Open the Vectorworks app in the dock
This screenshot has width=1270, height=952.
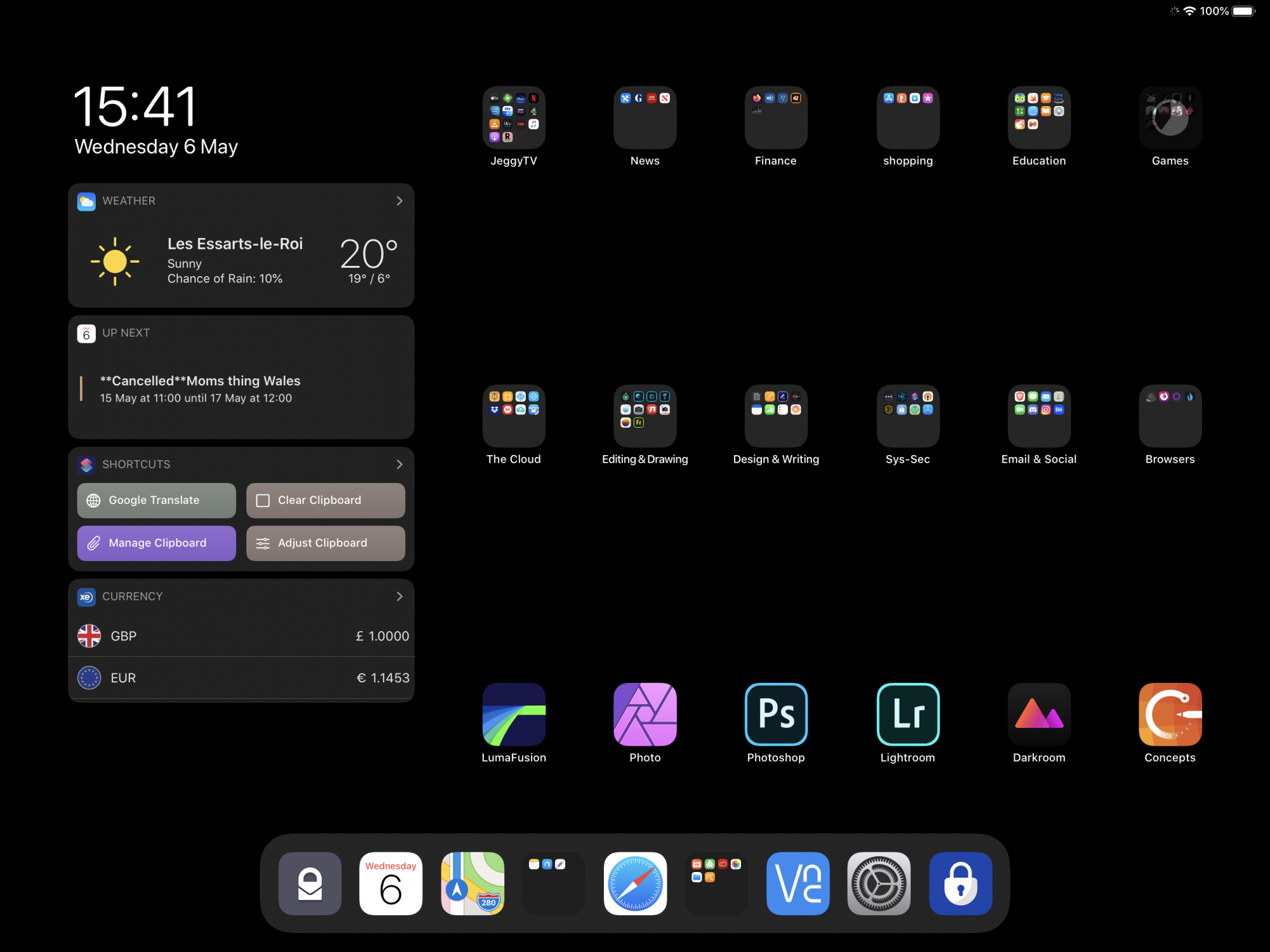tap(798, 883)
